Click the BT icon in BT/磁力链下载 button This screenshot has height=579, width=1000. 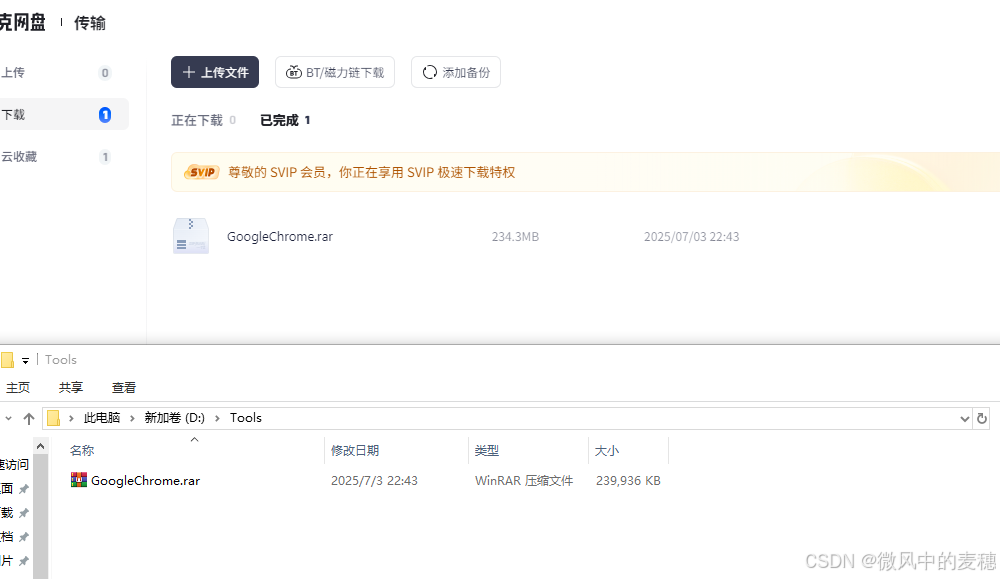click(293, 72)
